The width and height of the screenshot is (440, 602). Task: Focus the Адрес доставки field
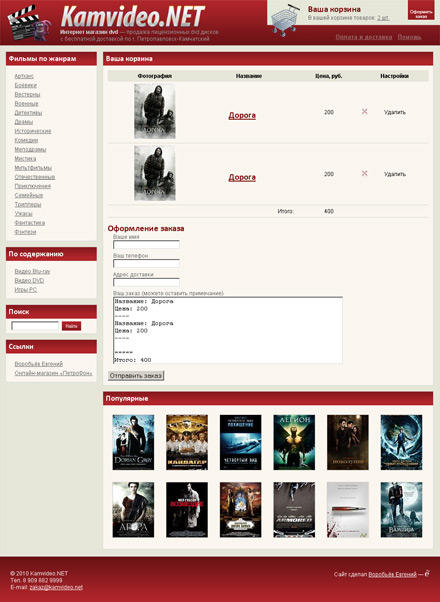click(x=146, y=282)
